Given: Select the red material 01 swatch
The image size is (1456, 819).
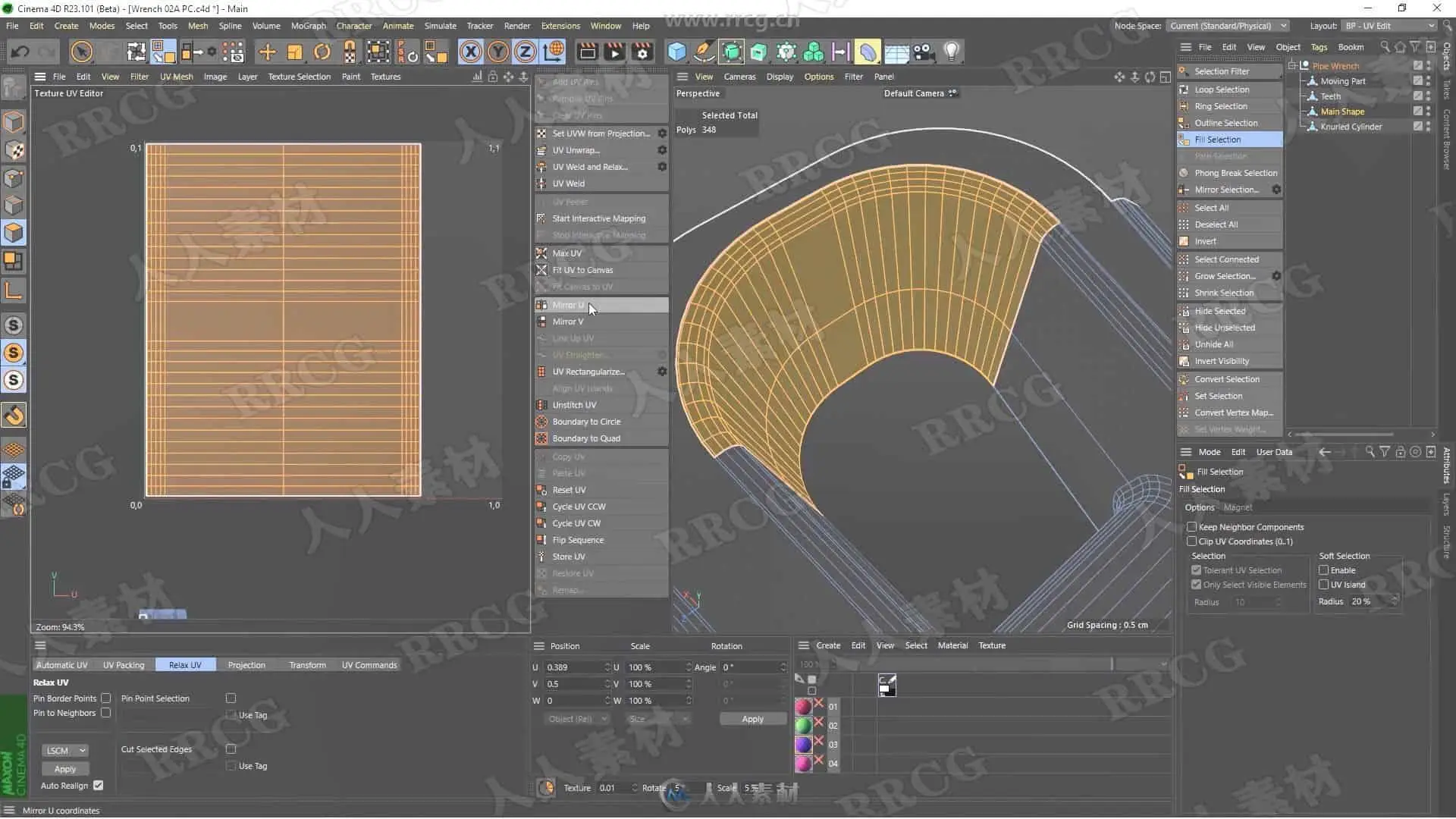Looking at the screenshot, I should click(803, 707).
